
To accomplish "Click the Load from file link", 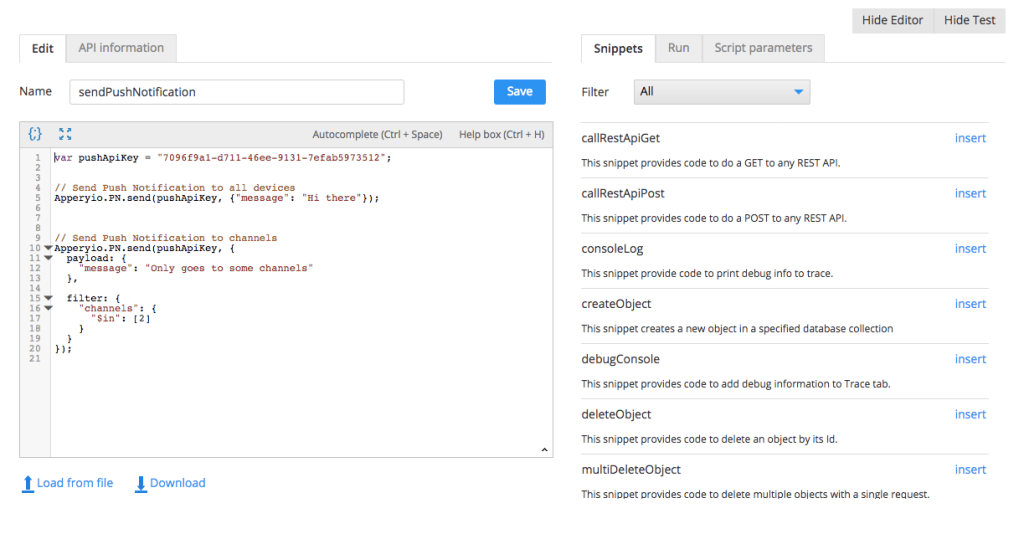I will (74, 483).
